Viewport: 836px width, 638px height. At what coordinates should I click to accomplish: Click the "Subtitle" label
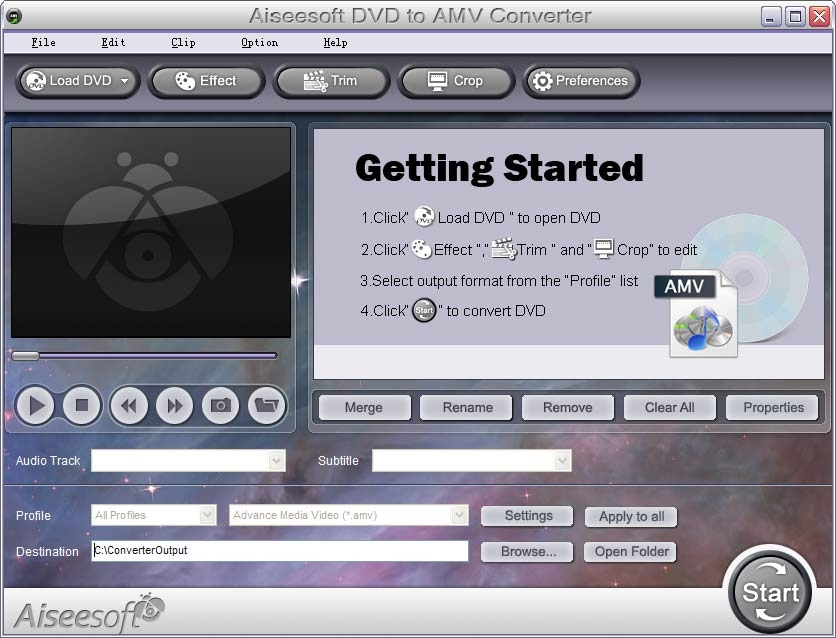click(x=338, y=461)
